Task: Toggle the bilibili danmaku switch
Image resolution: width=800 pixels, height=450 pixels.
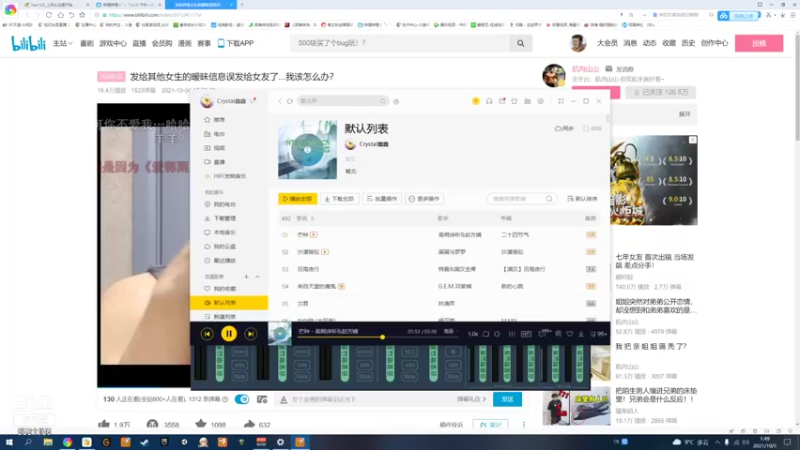Action: click(x=242, y=399)
